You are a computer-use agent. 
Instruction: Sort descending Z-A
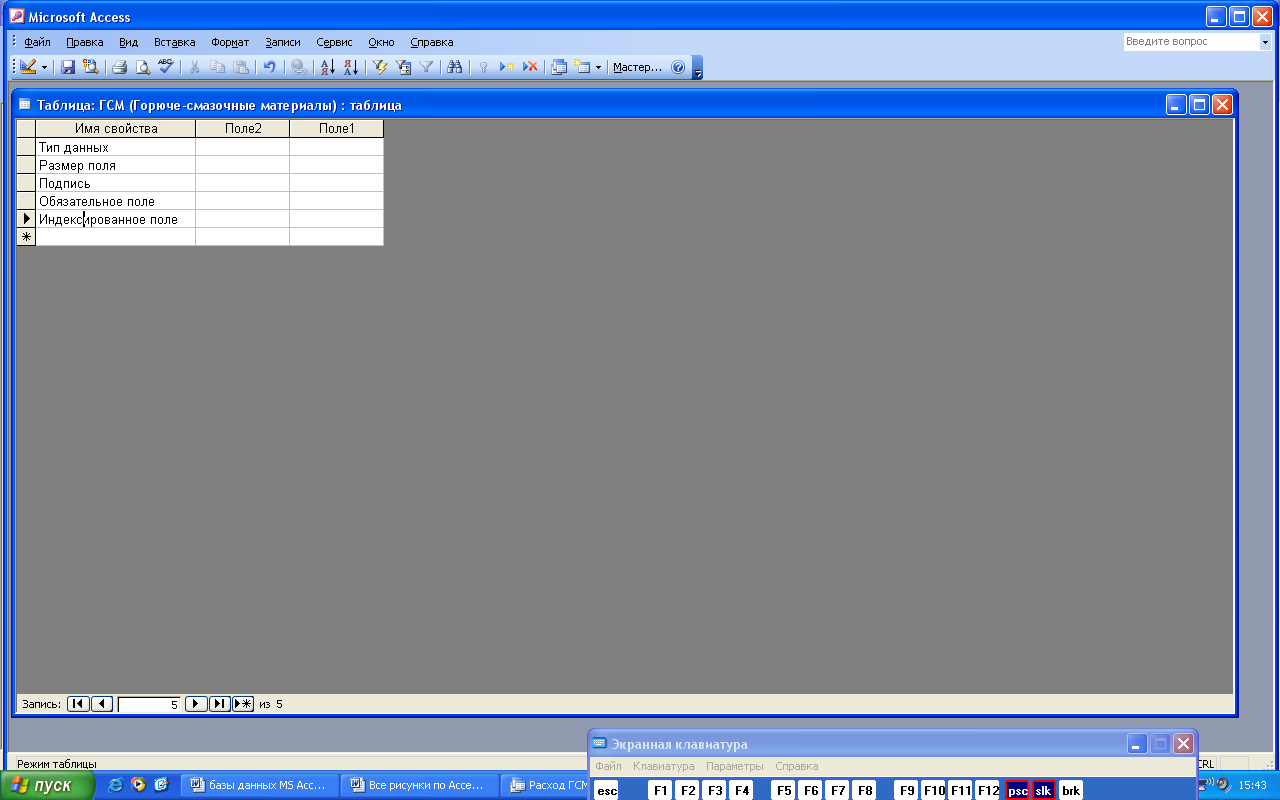350,67
